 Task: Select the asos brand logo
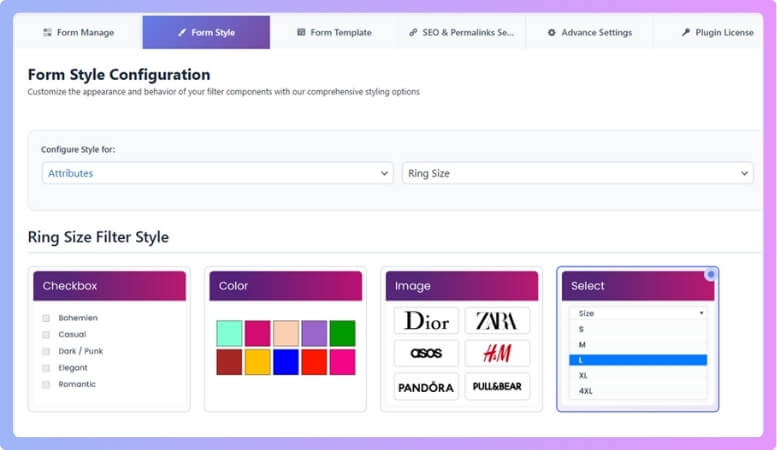point(426,353)
